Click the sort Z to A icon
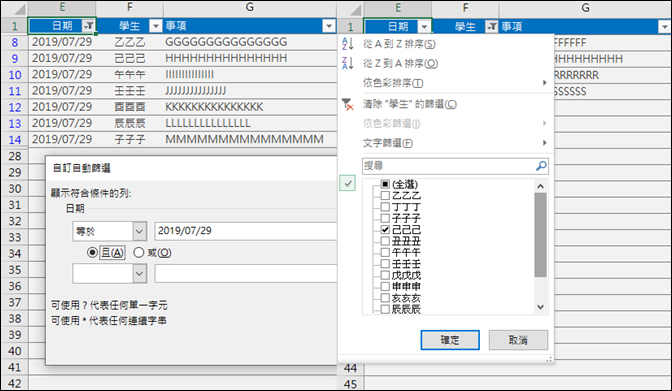Viewport: 672px width, 391px height. pyautogui.click(x=348, y=63)
